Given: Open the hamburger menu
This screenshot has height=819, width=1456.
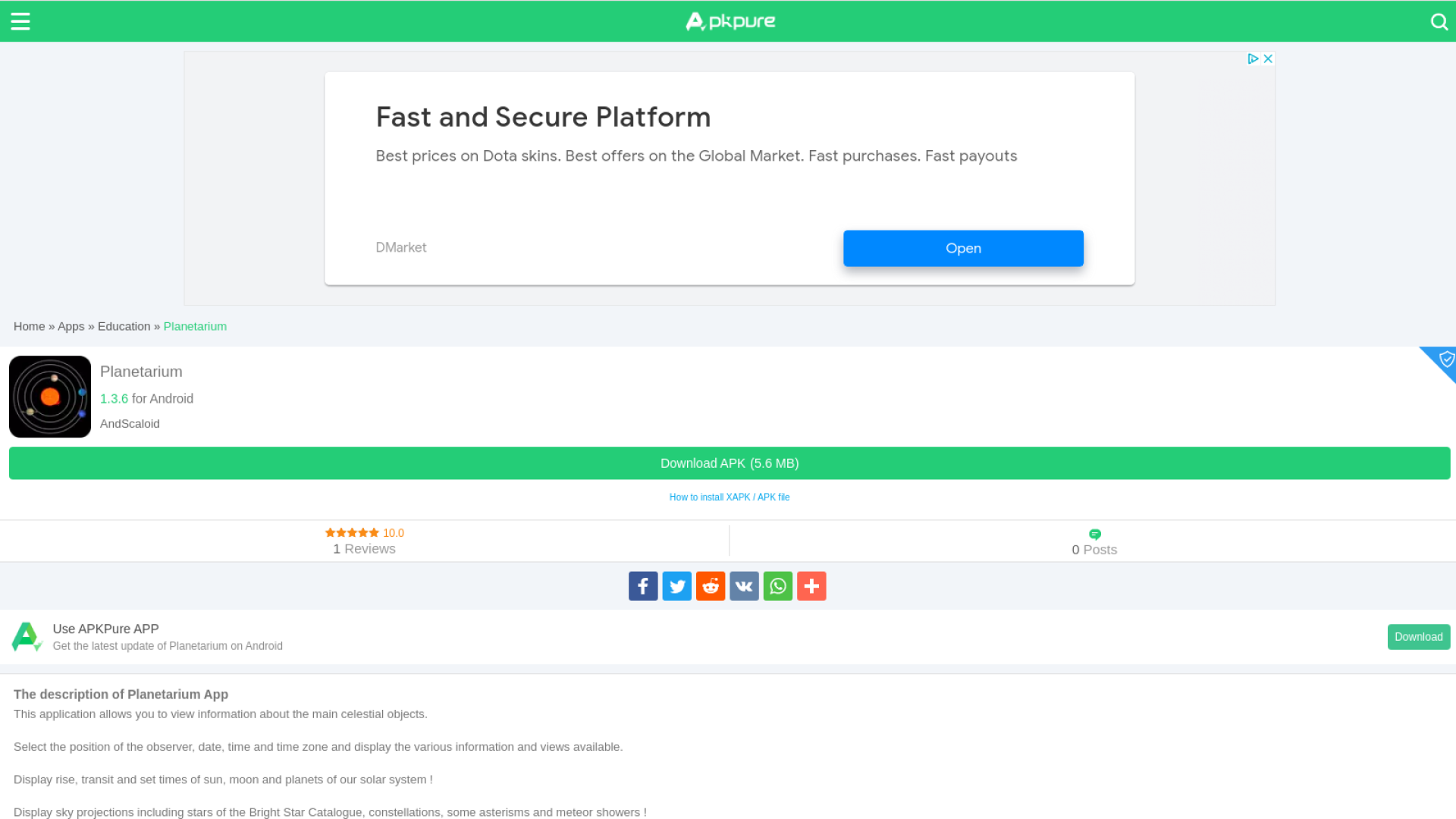Looking at the screenshot, I should [x=20, y=21].
